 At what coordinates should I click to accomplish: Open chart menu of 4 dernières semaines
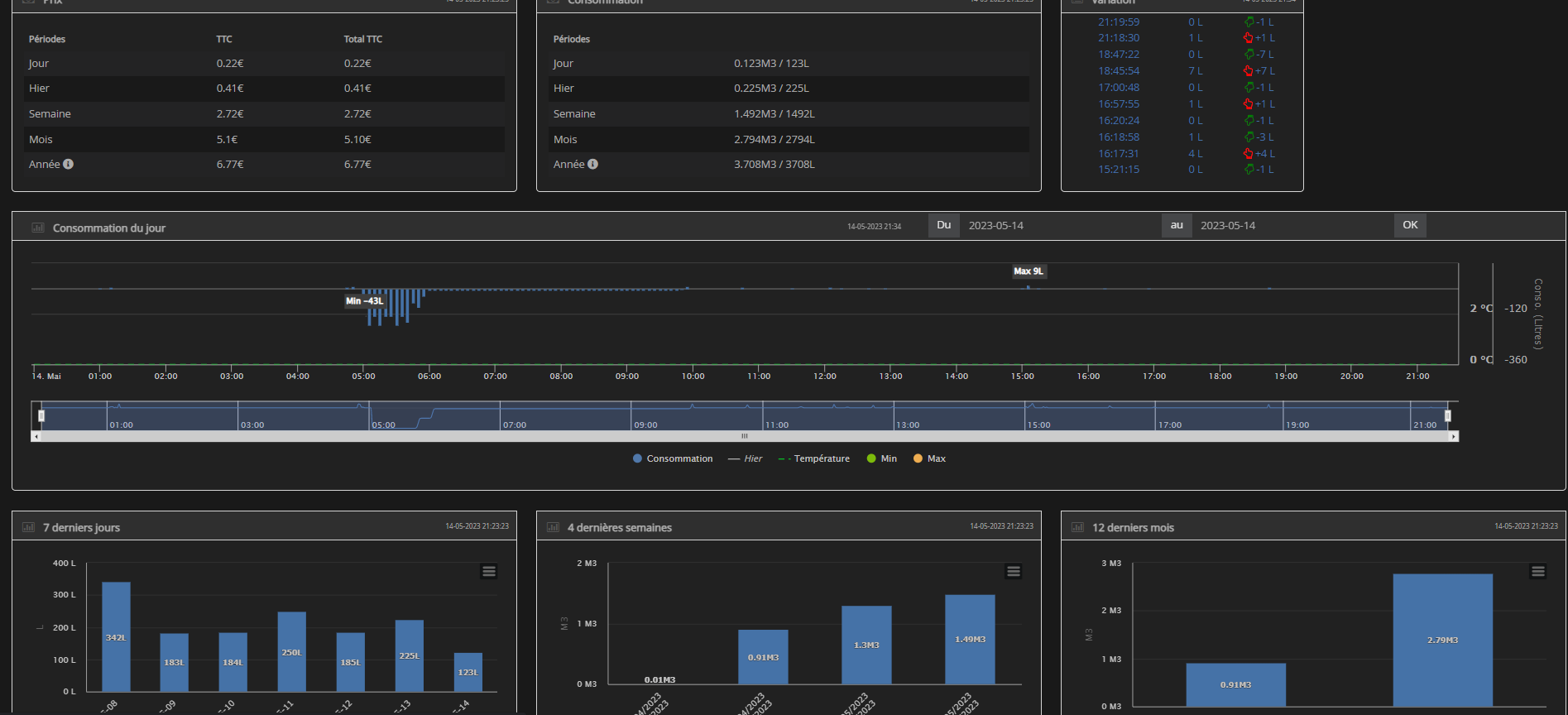1014,572
